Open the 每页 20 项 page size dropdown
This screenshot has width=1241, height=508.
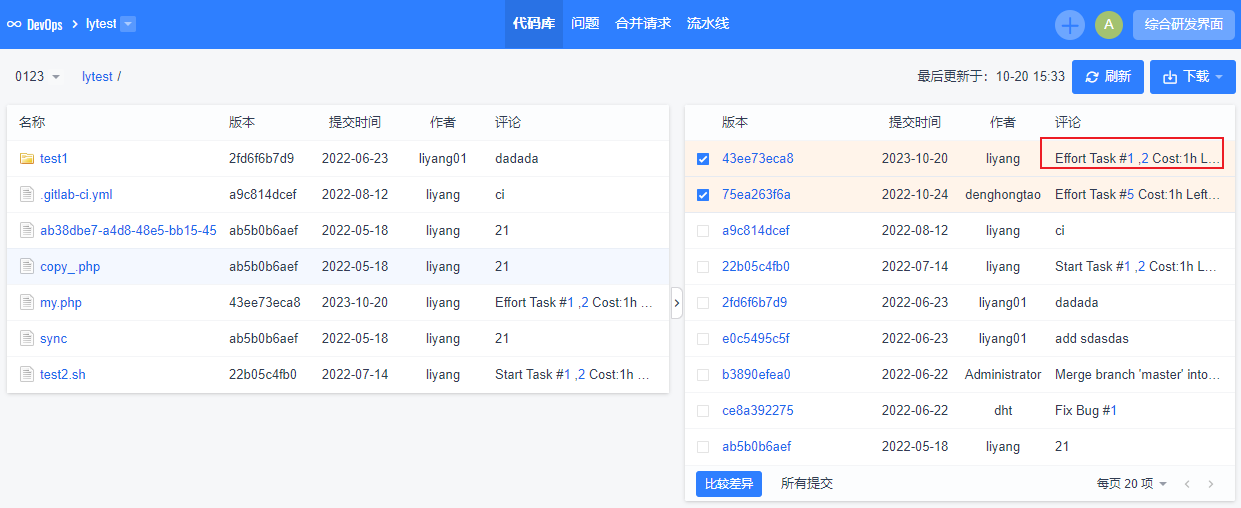pyautogui.click(x=1131, y=484)
